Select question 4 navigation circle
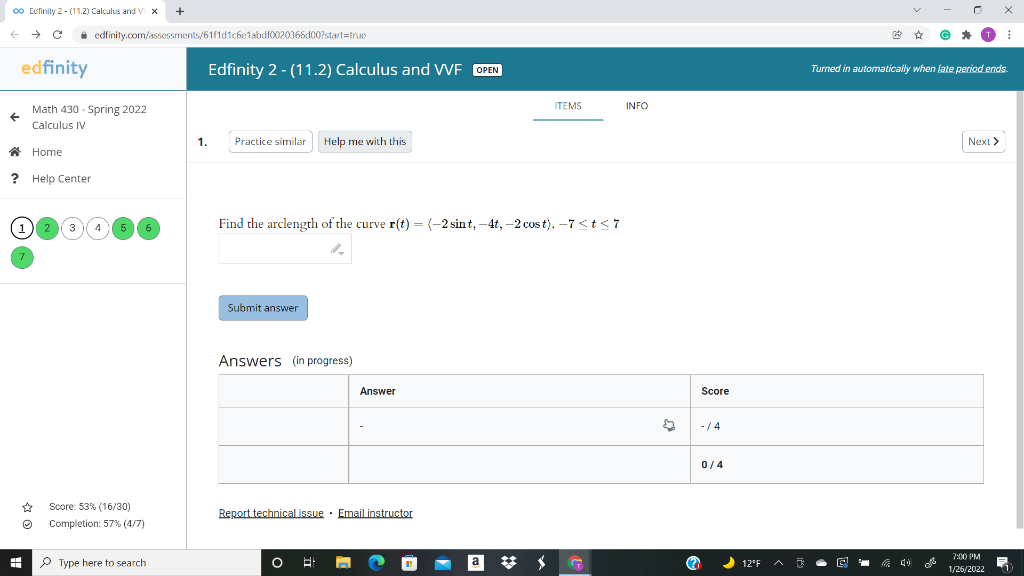 pos(97,228)
